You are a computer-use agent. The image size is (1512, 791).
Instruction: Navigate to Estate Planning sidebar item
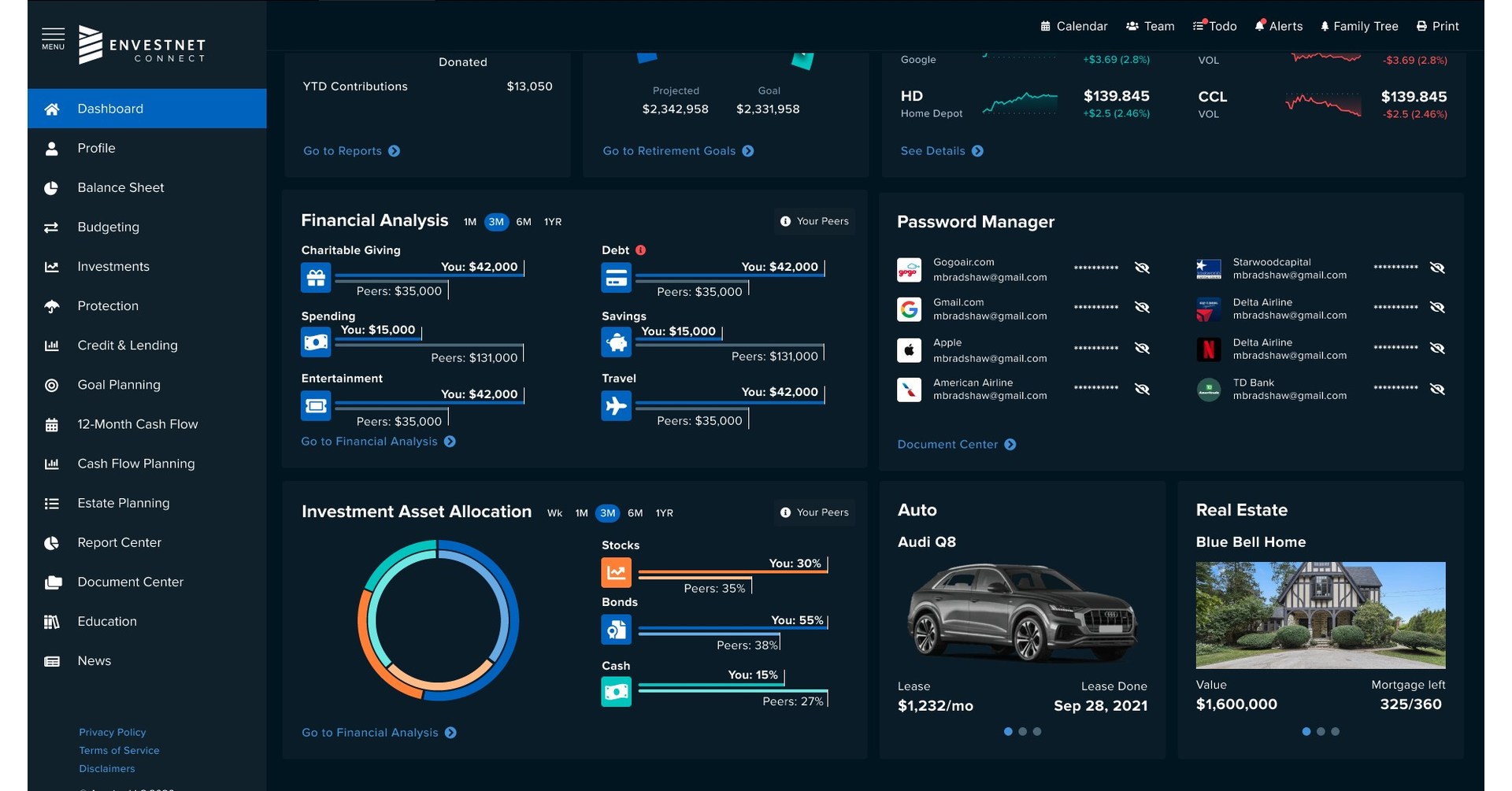coord(123,503)
